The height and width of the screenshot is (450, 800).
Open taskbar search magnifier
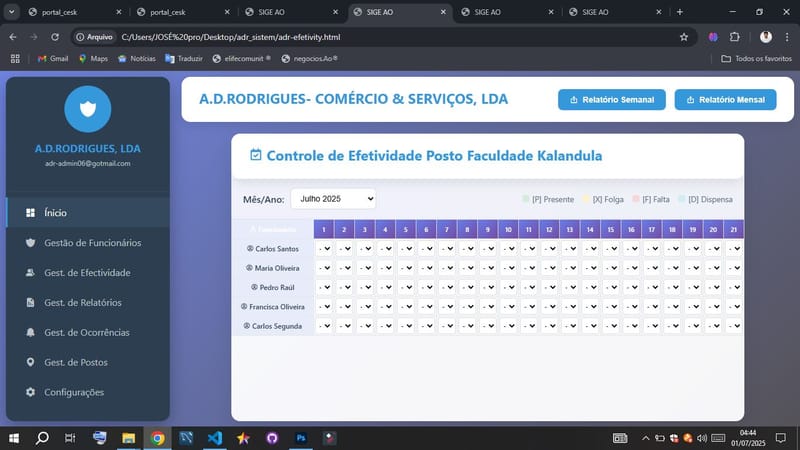click(42, 438)
